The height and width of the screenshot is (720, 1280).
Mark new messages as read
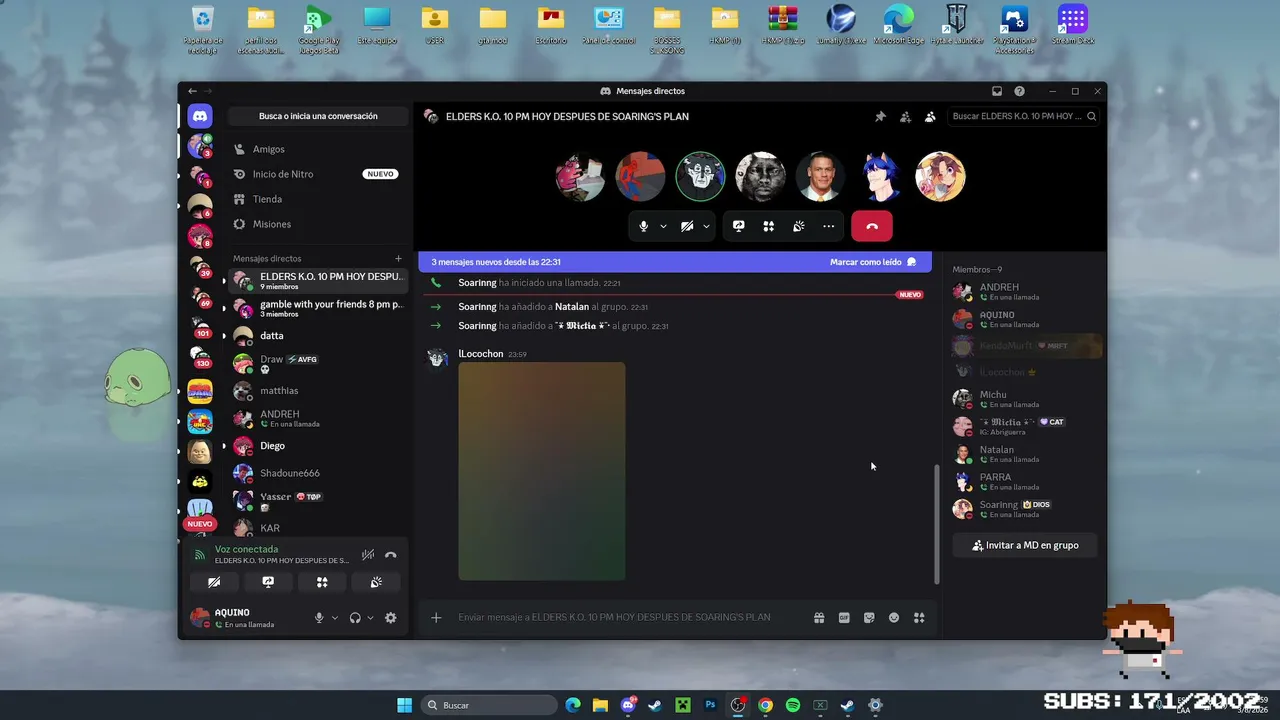(872, 262)
